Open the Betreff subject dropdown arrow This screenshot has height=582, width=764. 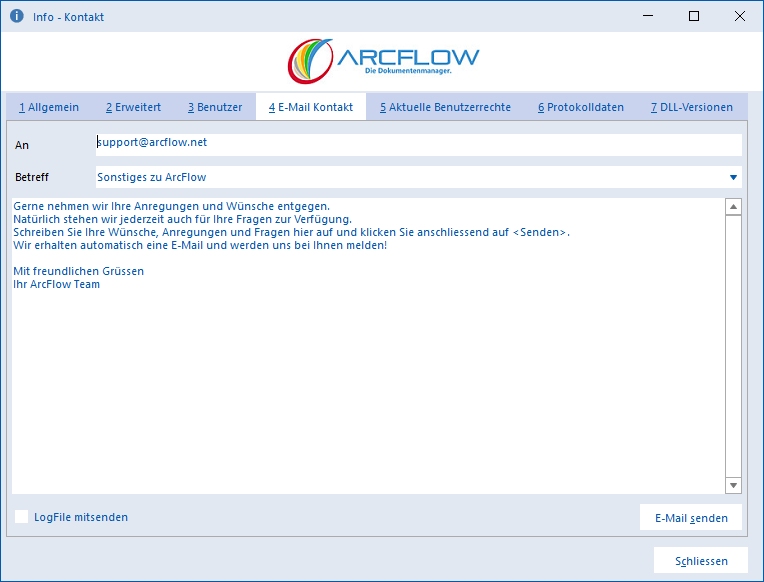pyautogui.click(x=733, y=177)
